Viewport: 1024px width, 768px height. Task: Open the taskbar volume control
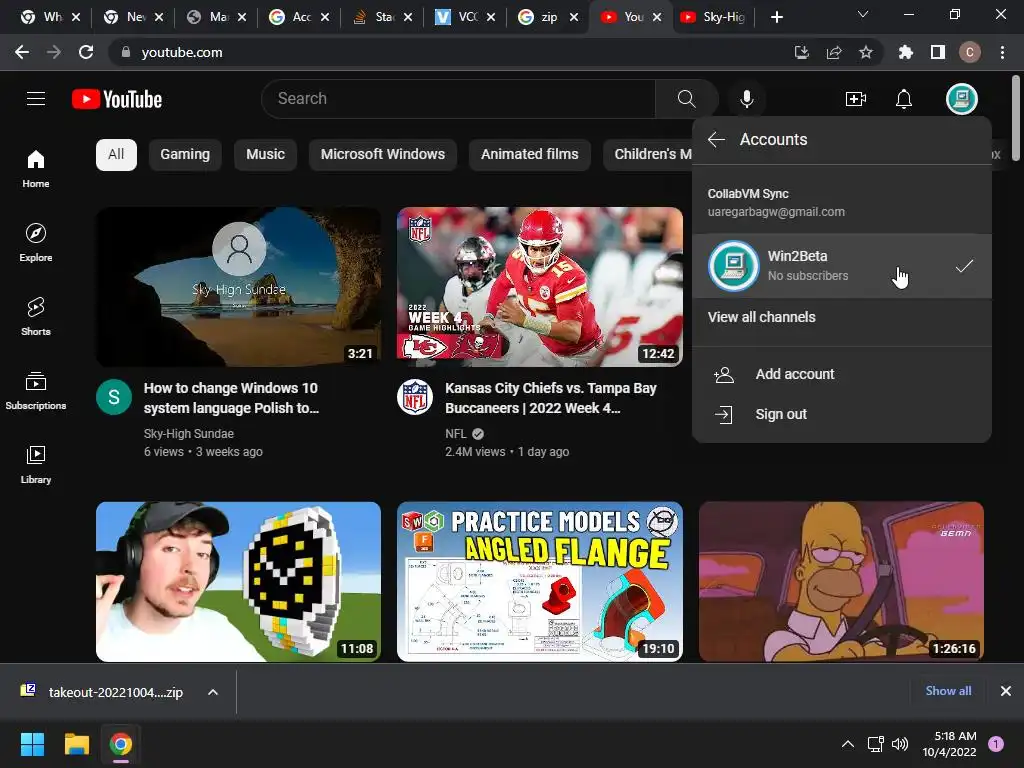click(900, 744)
